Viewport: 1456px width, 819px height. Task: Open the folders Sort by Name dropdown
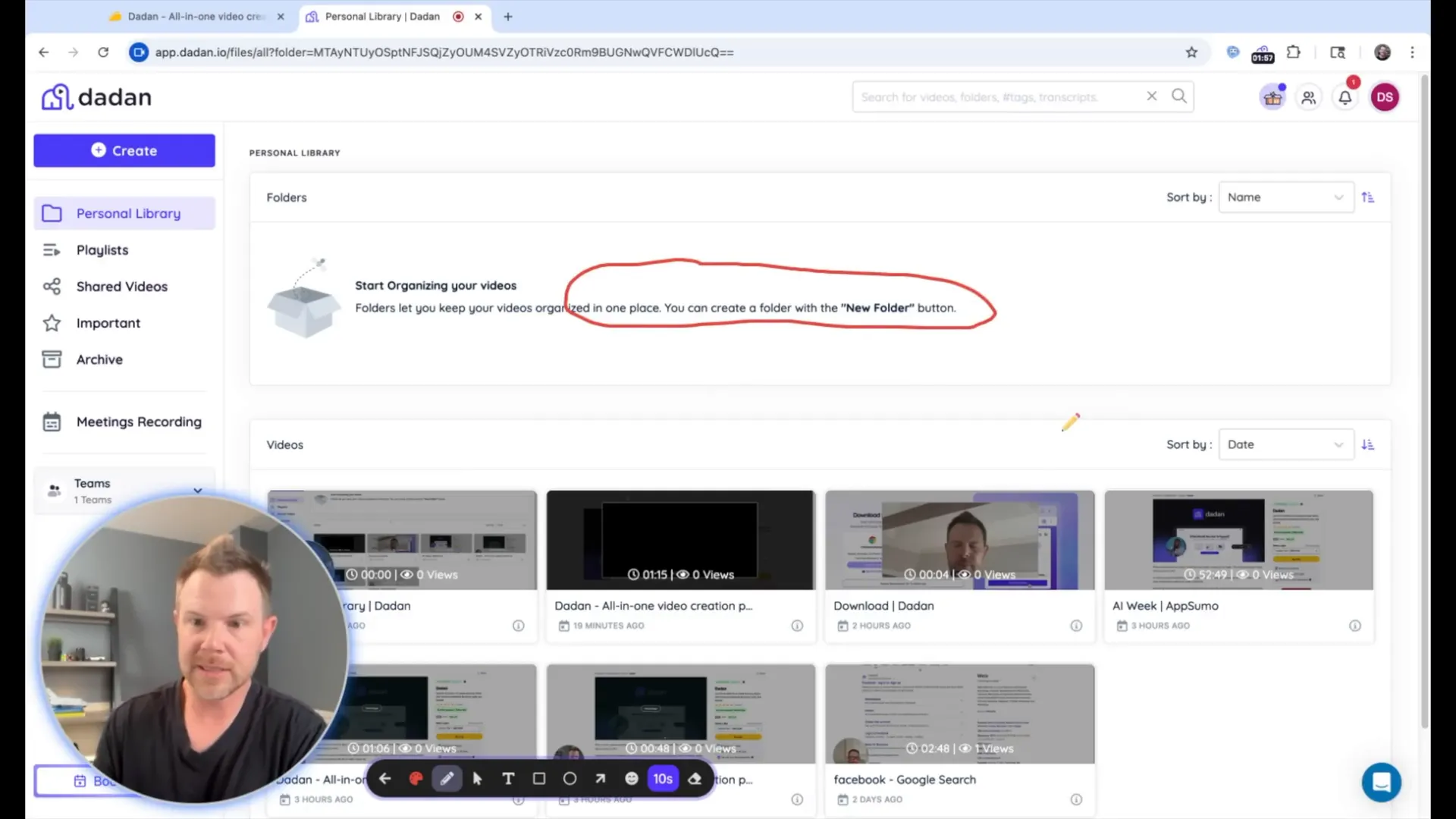point(1286,197)
